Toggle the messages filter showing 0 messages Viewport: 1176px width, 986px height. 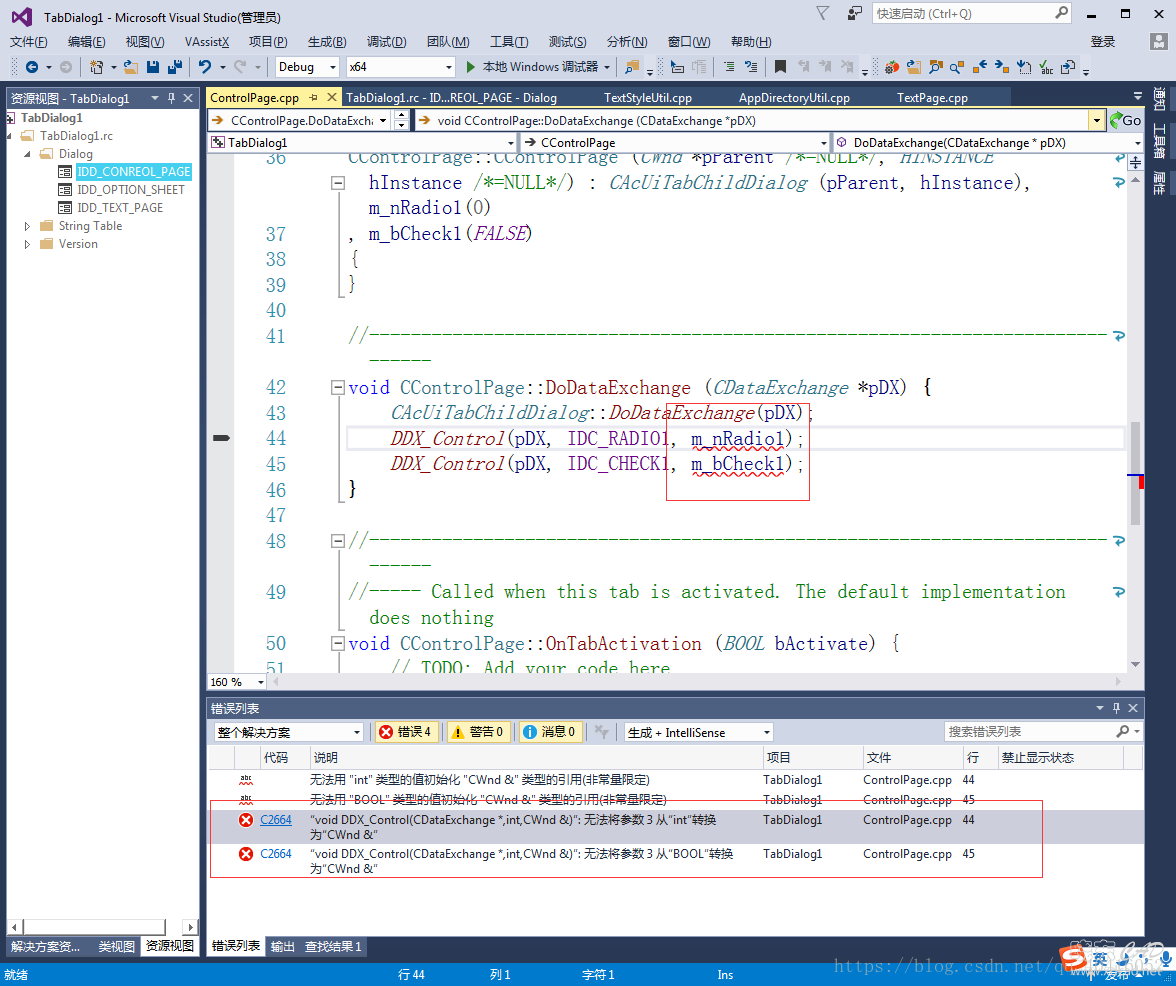coord(550,732)
